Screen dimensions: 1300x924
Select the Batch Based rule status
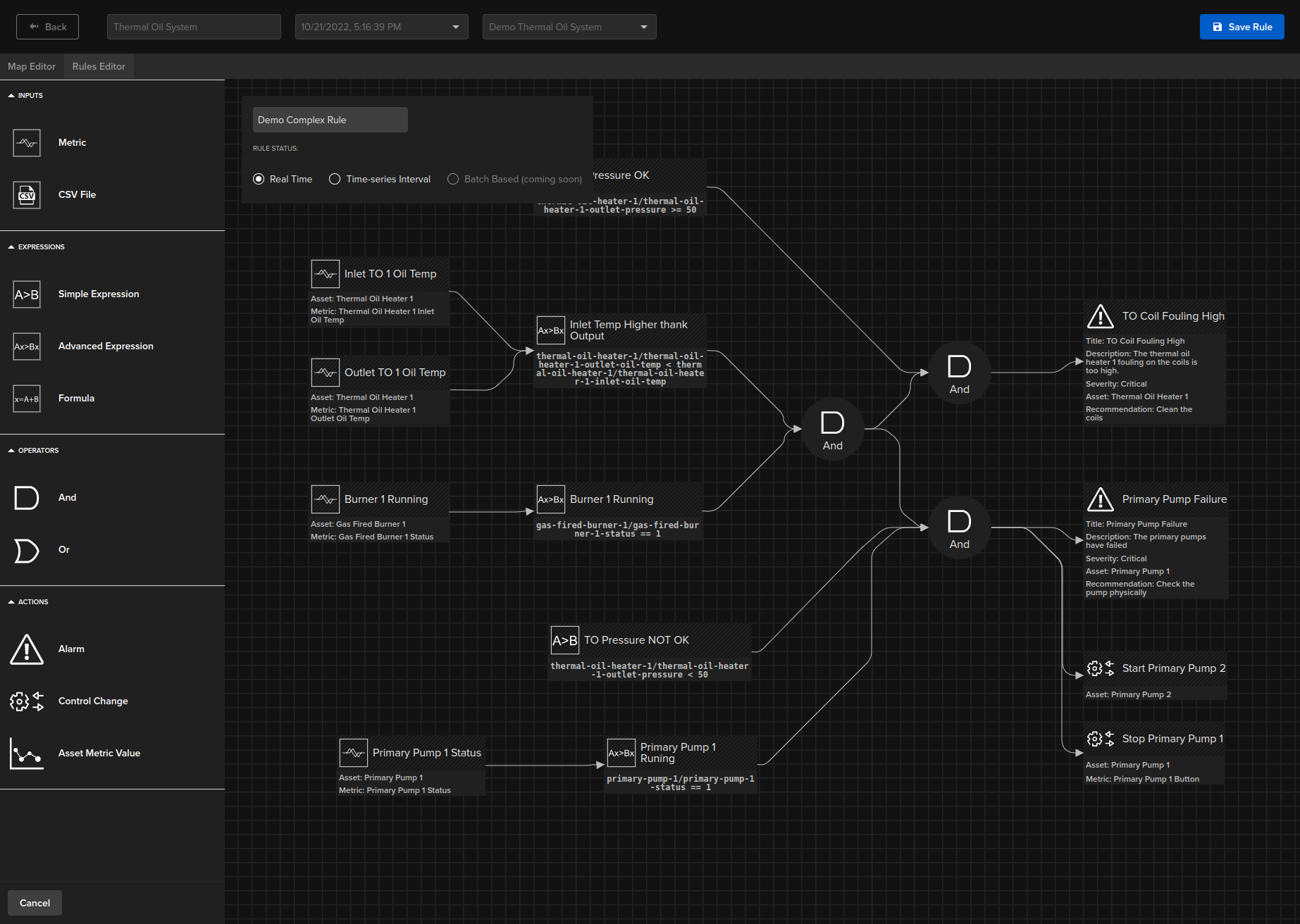pos(453,179)
